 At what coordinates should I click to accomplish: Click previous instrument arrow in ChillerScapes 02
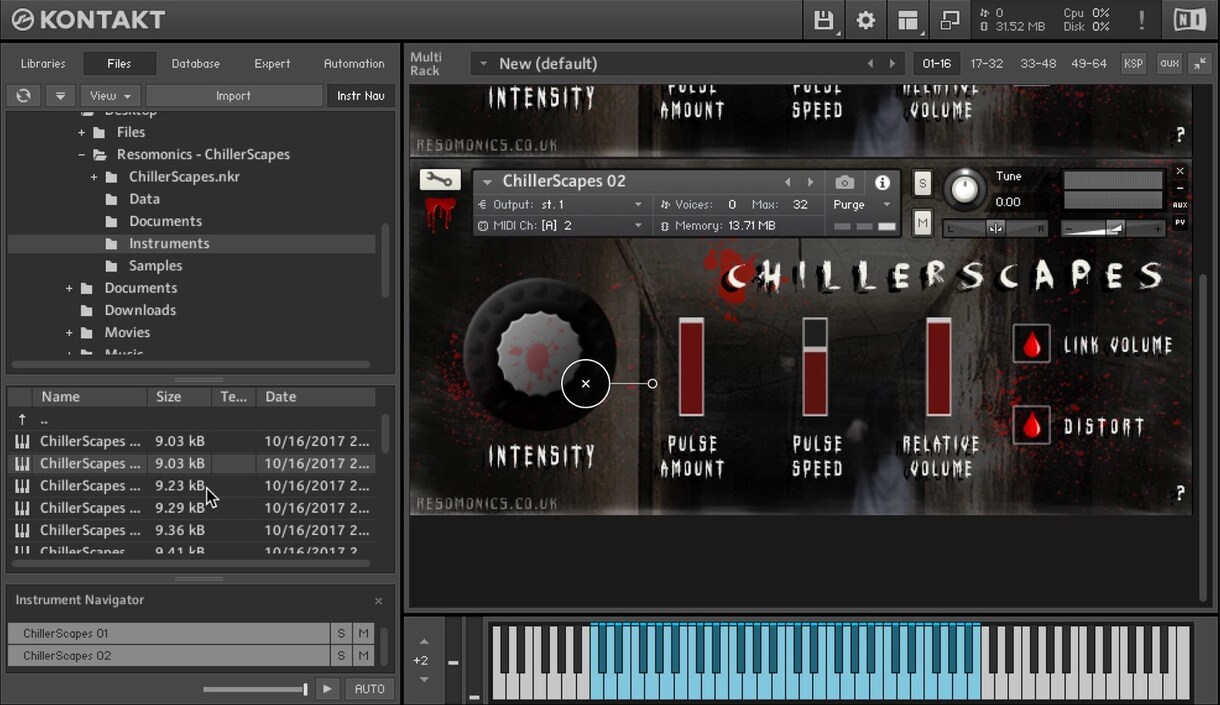tap(787, 182)
